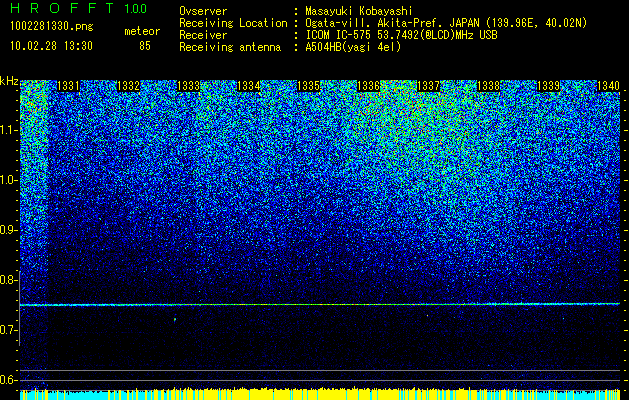This screenshot has height=400, width=629.
Task: Click the 1338 time marker
Action: click(x=489, y=86)
